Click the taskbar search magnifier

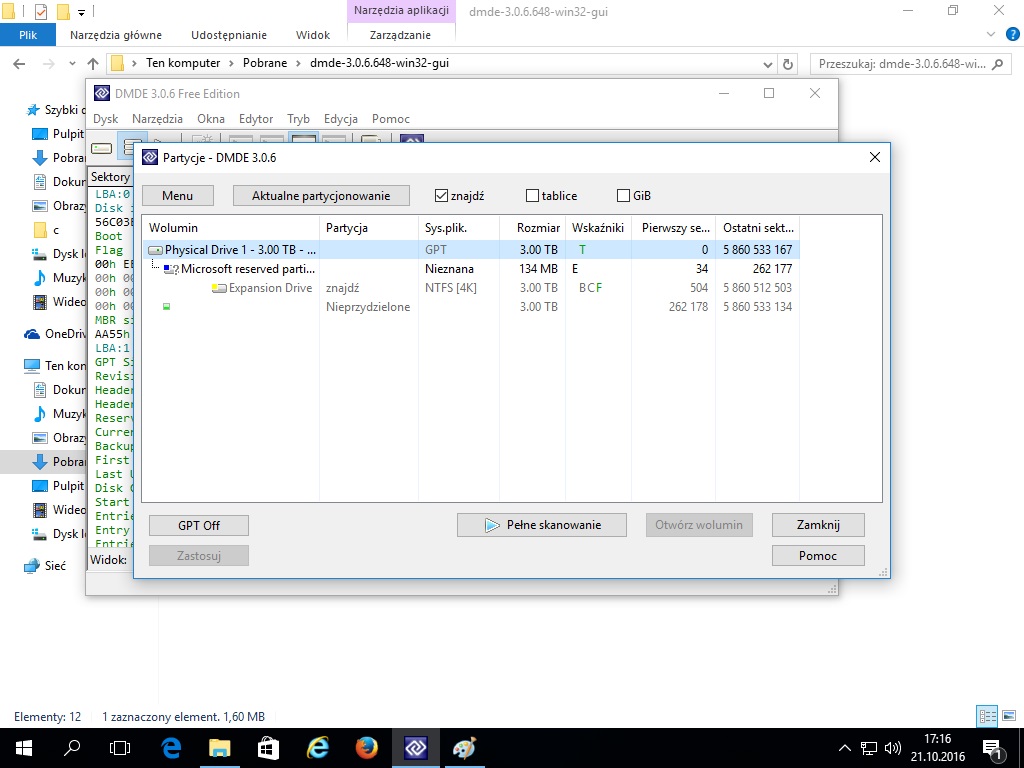(x=72, y=748)
